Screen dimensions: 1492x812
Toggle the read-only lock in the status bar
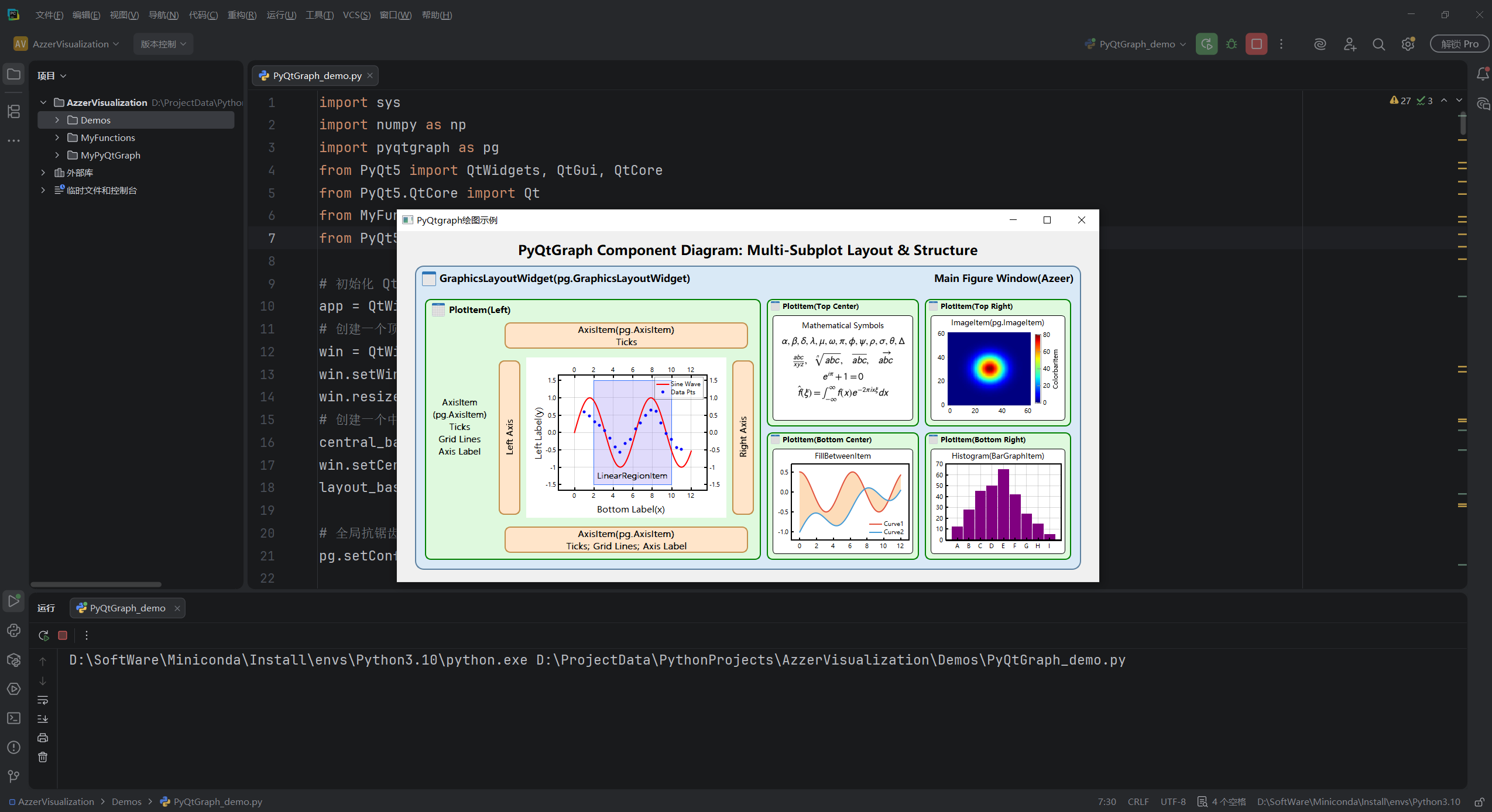(x=1479, y=801)
